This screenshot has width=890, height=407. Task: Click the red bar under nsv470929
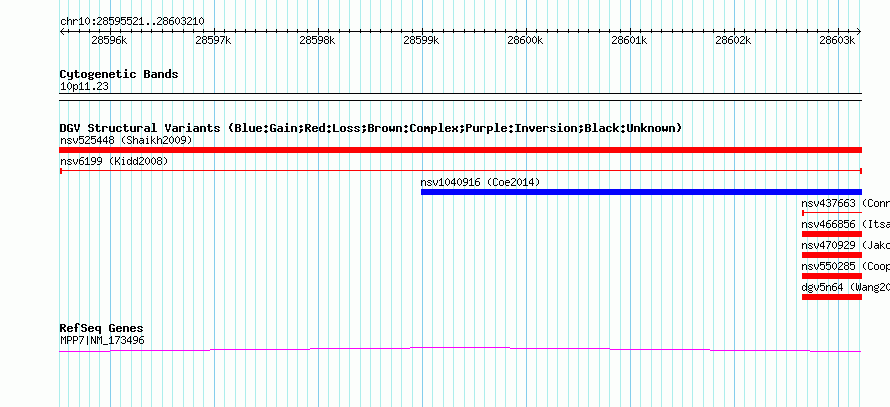832,255
